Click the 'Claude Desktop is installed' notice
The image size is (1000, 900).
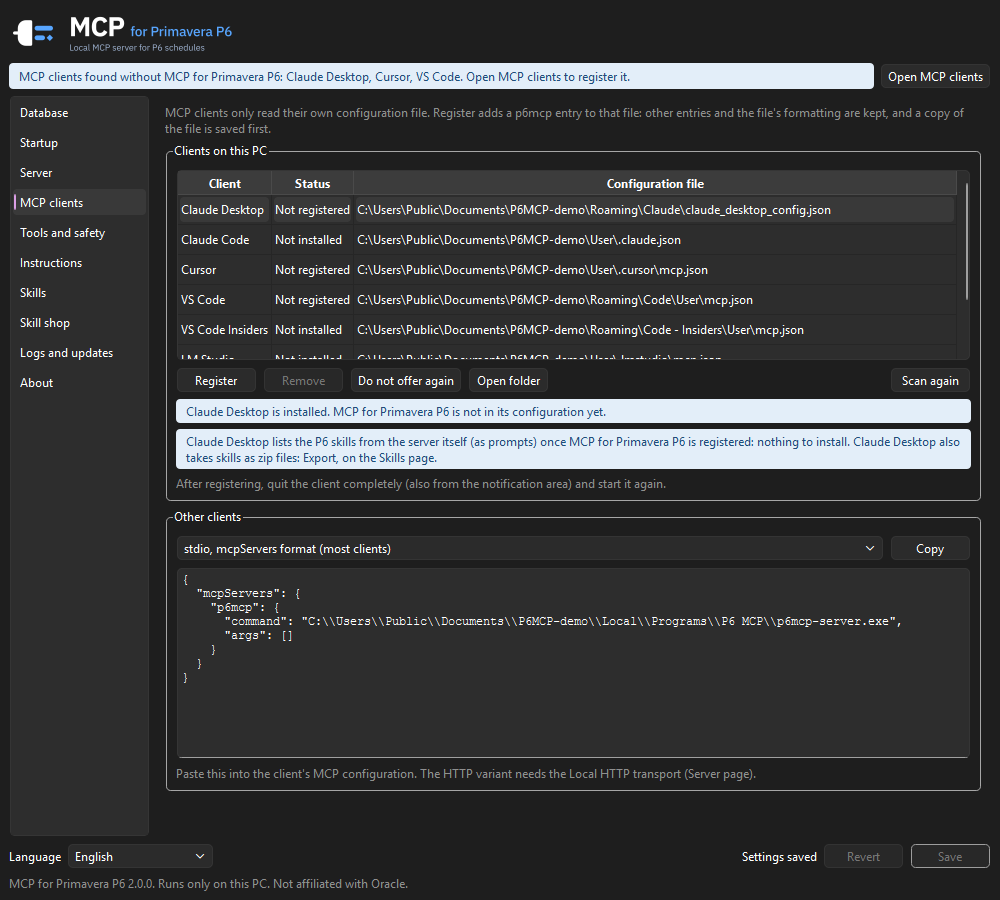coord(573,411)
